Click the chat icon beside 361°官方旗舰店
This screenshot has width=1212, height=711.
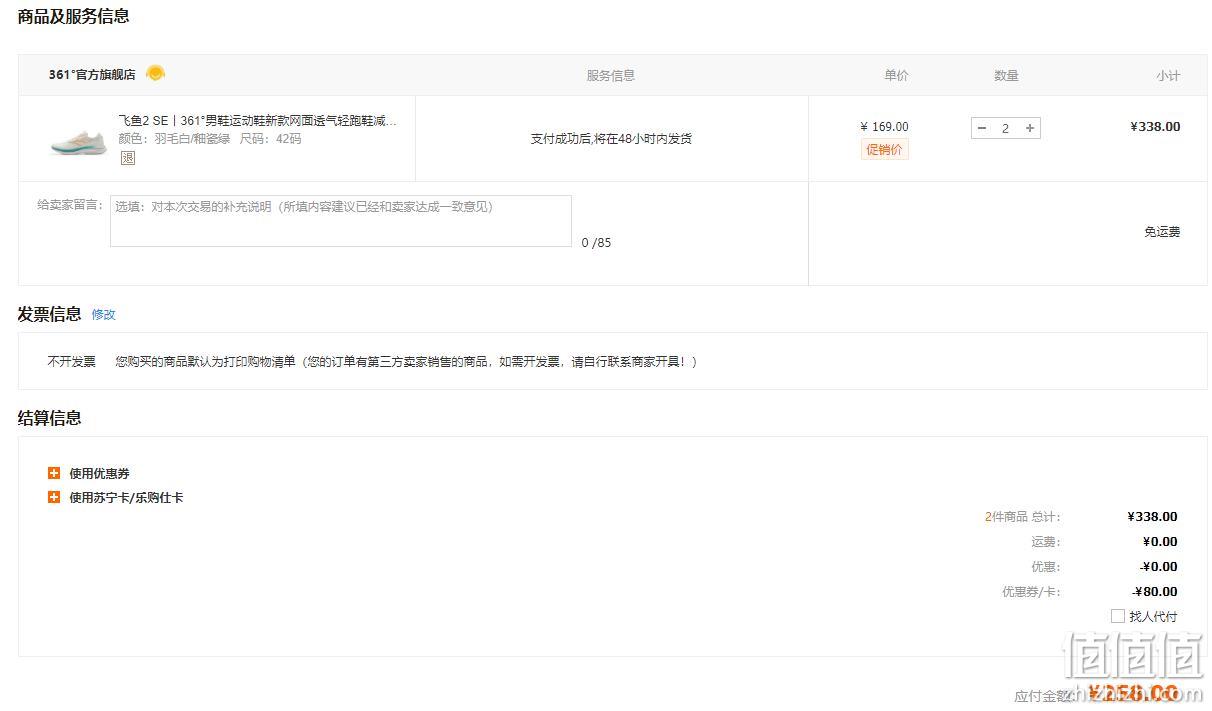click(155, 74)
